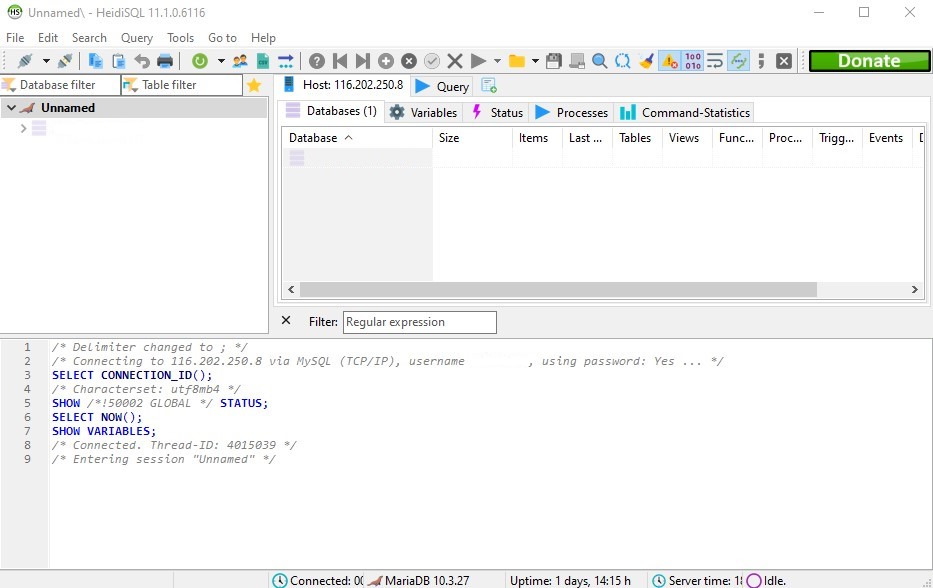Open the Search menu
Image resolution: width=933 pixels, height=588 pixels.
point(89,37)
